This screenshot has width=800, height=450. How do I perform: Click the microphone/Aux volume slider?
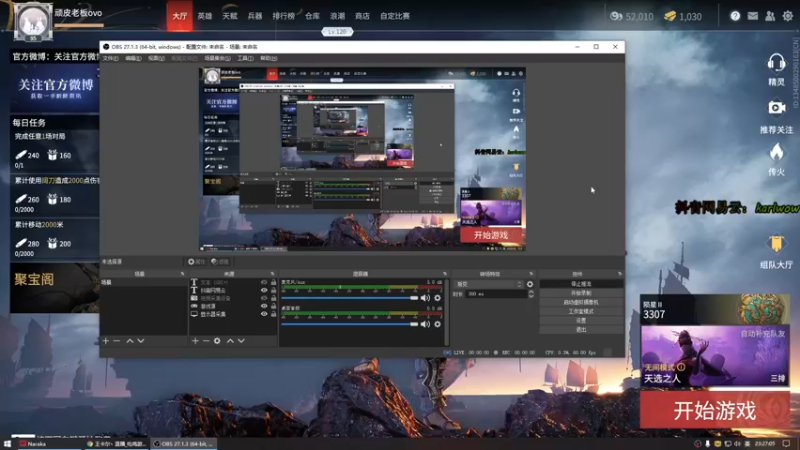349,298
